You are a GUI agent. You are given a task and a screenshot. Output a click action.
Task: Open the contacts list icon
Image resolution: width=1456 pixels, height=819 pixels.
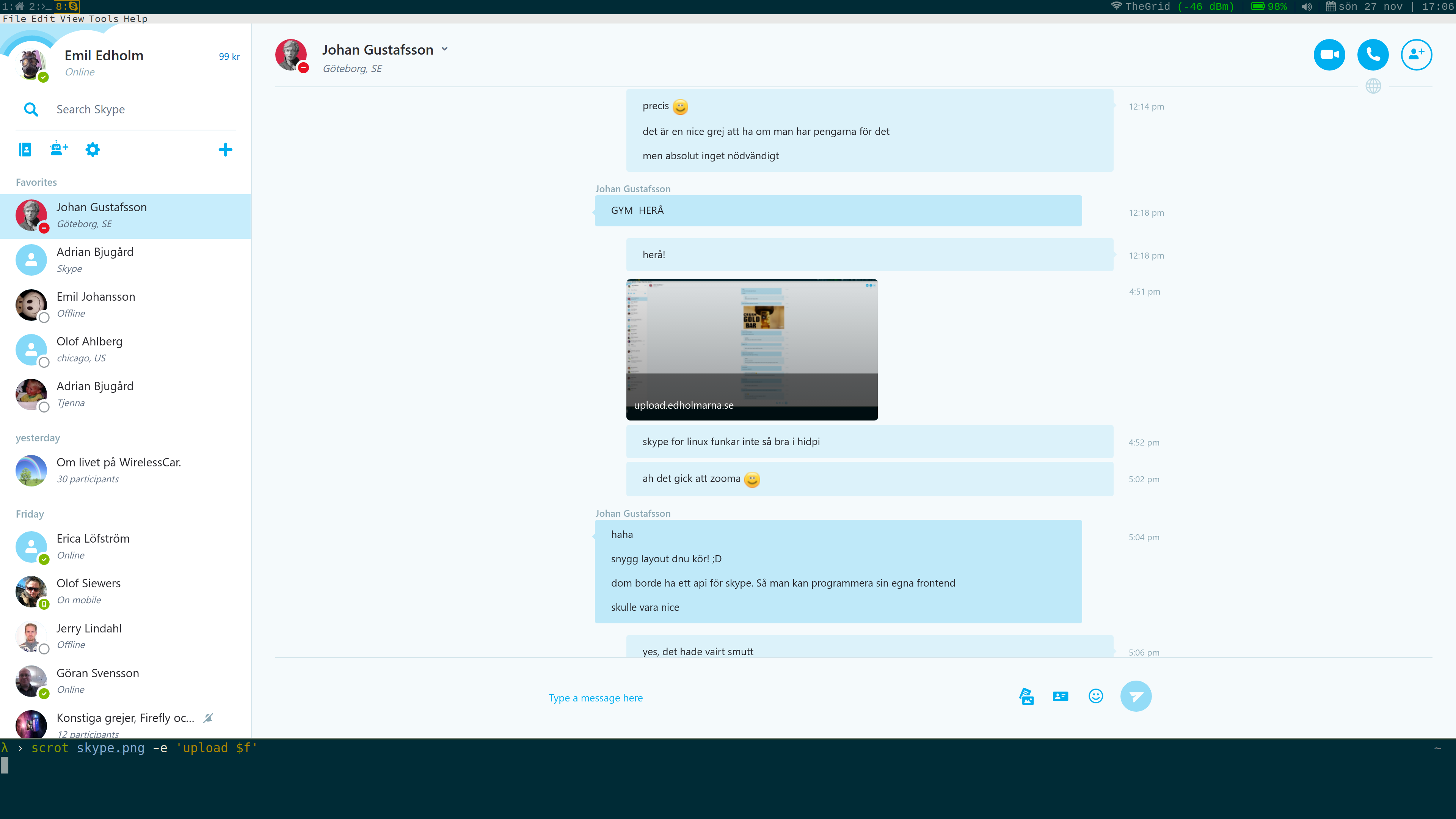click(25, 149)
